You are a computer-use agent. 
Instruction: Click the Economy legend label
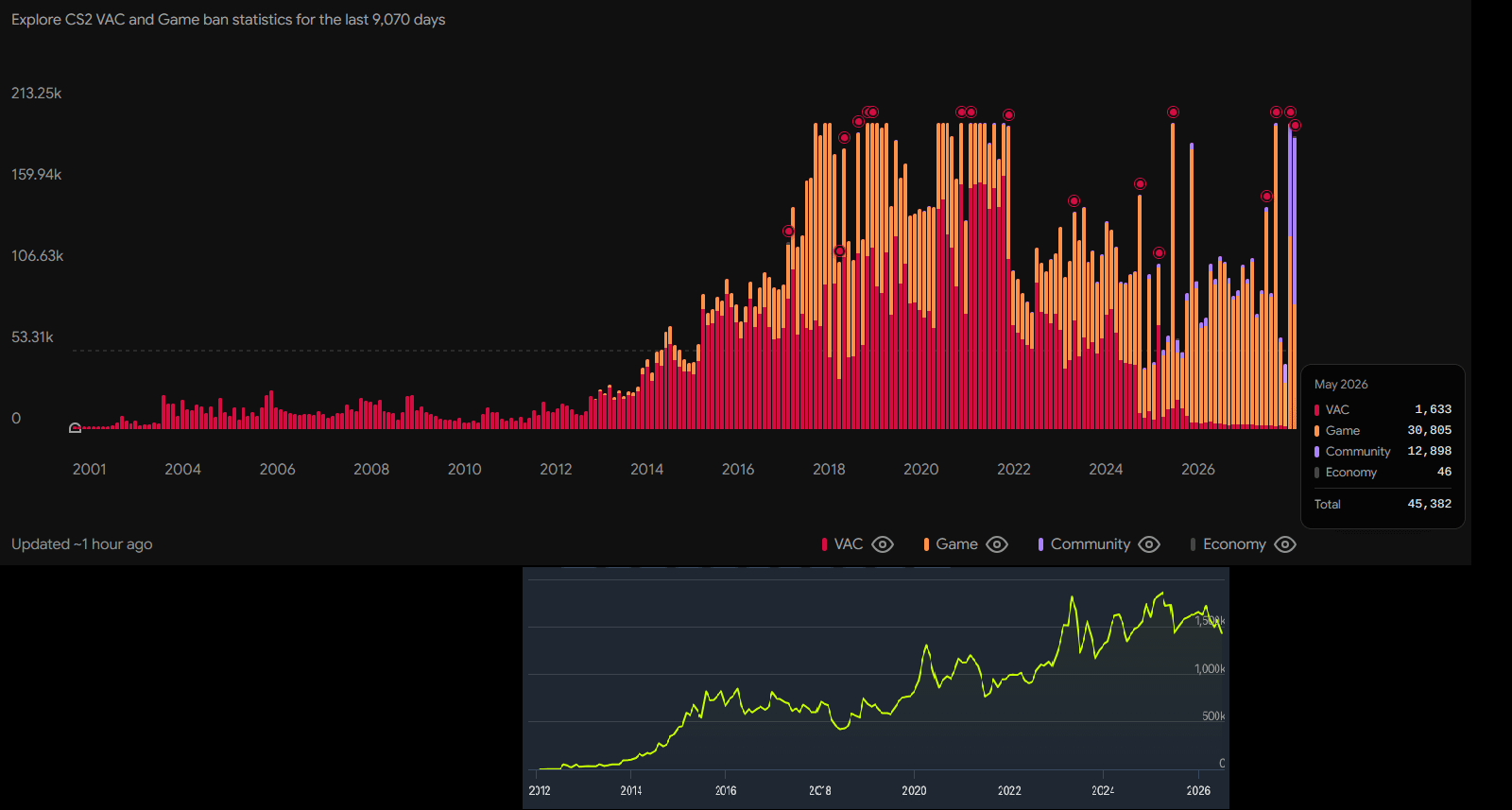1234,544
